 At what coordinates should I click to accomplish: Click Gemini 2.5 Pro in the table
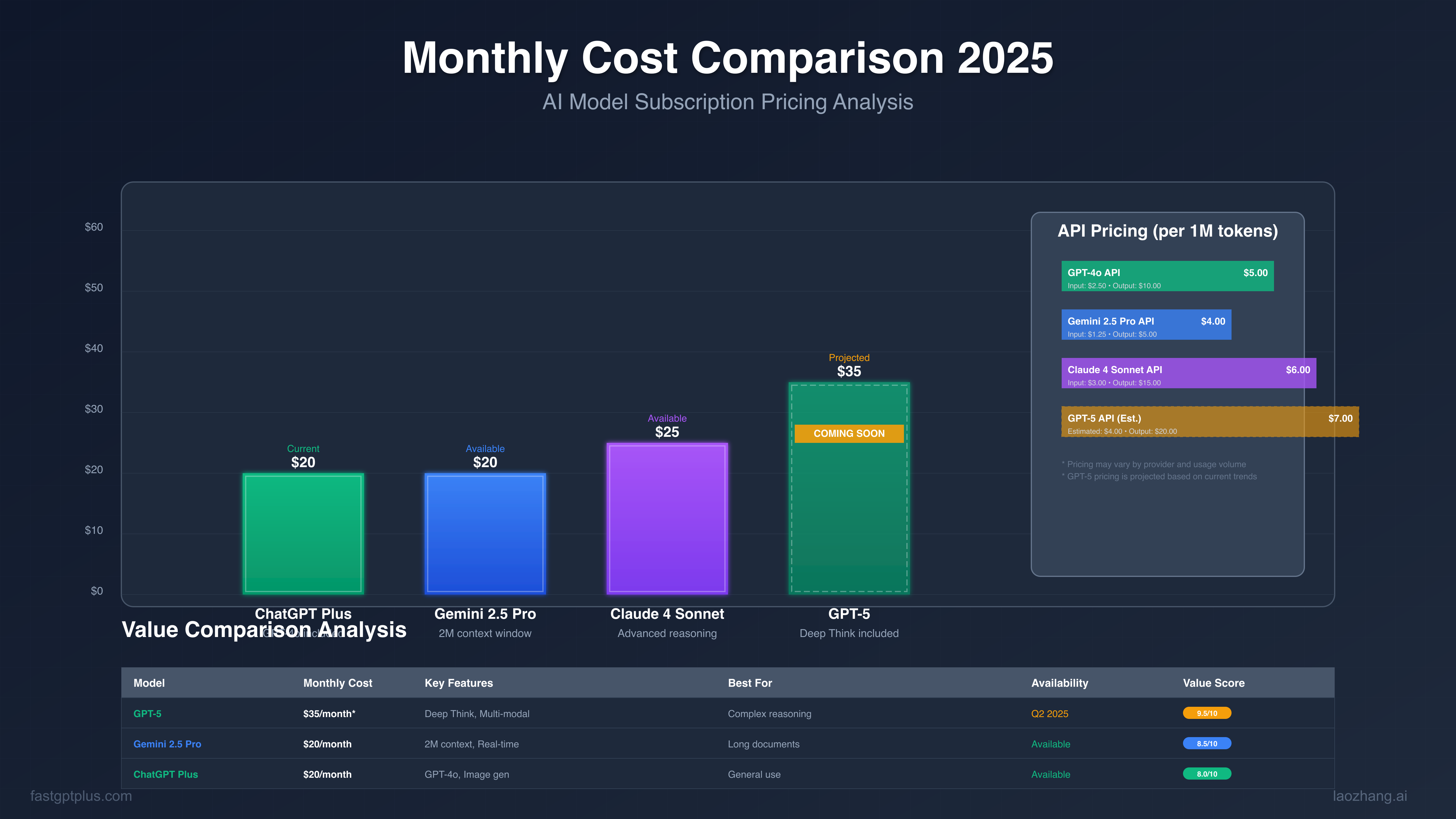pos(167,744)
